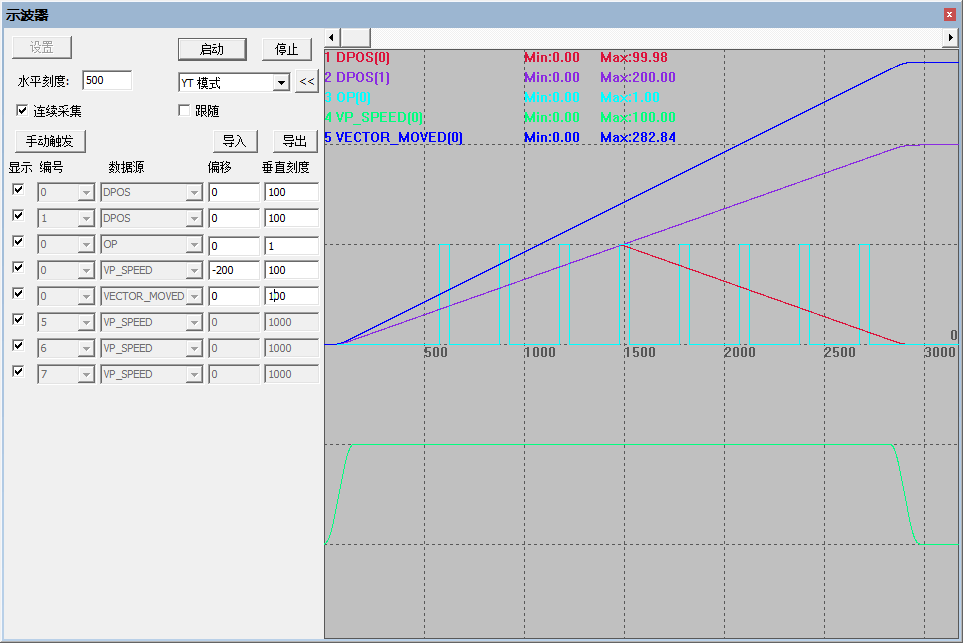Click the 水平刻度 horizontal scale input field

(x=107, y=80)
